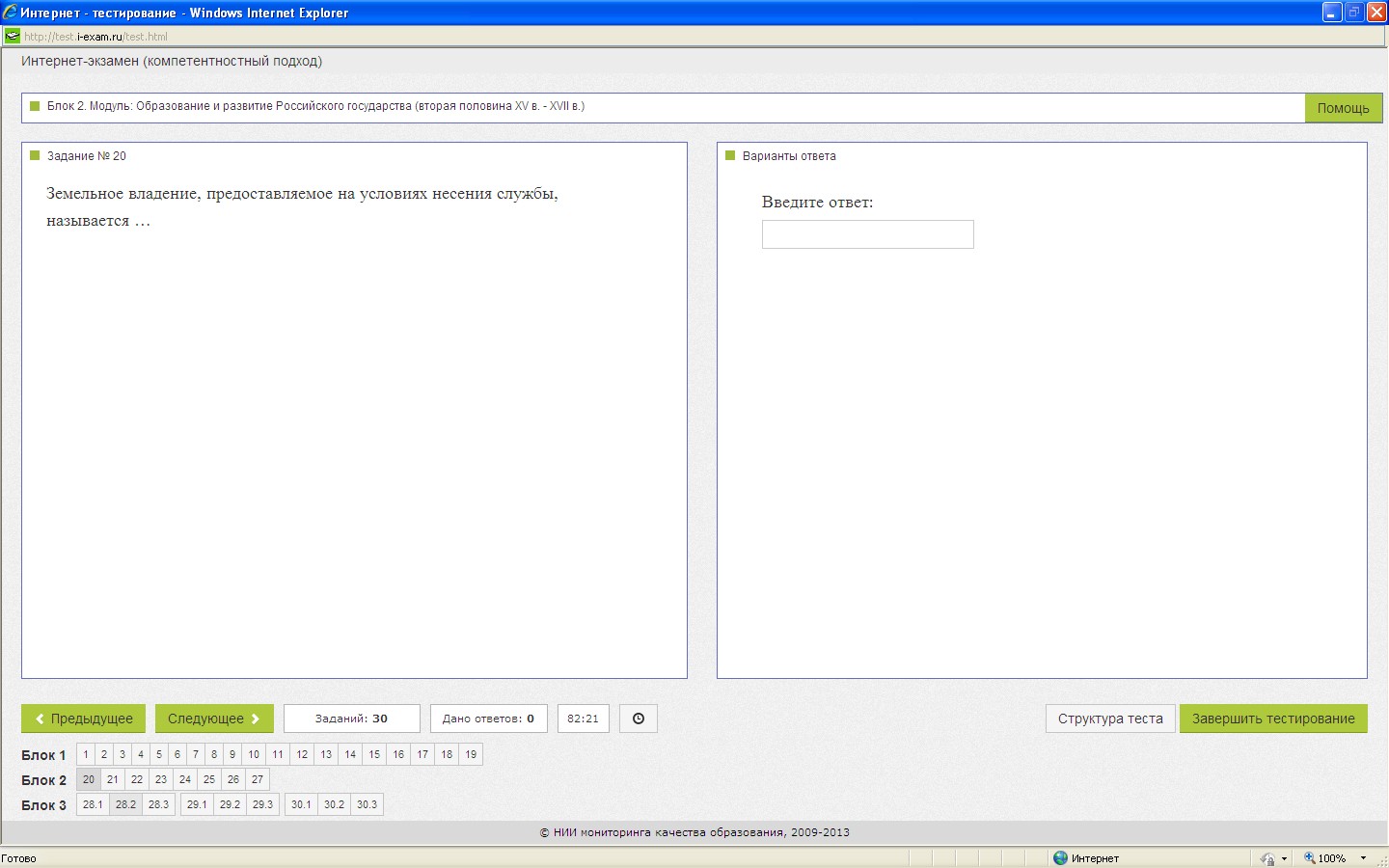
Task: Click the address bar URL
Action: [95, 37]
